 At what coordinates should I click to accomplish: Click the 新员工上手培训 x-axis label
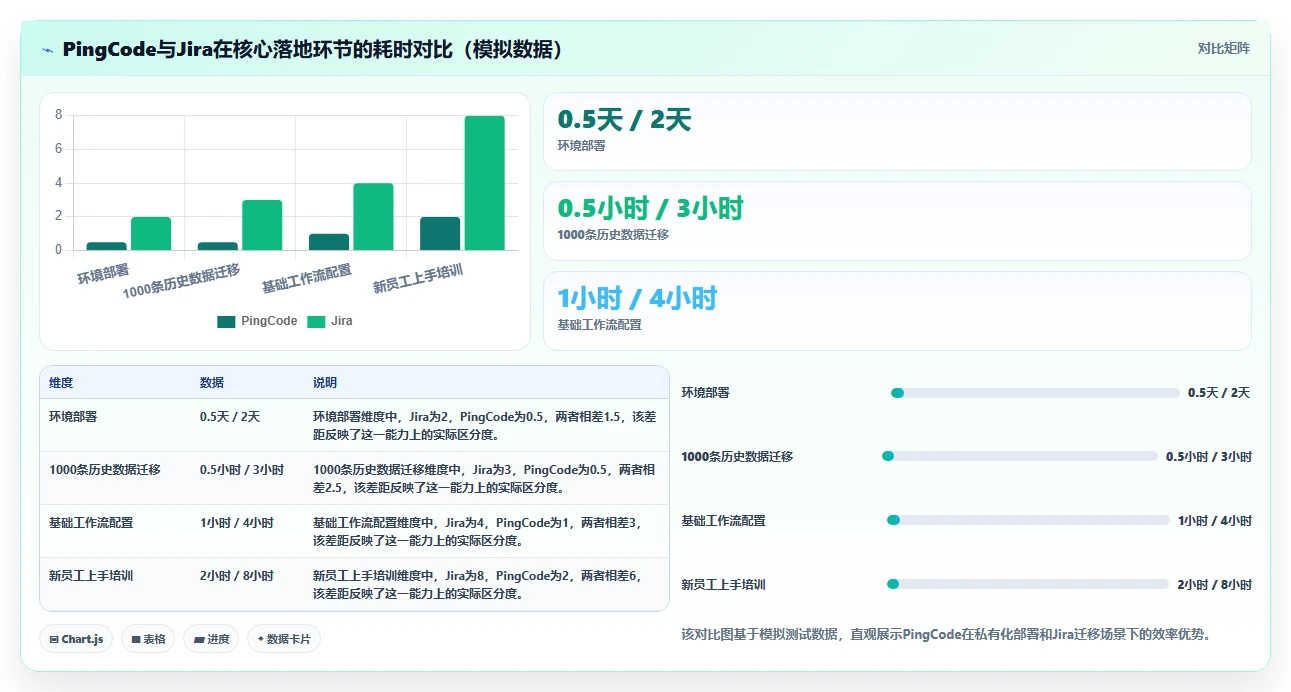[x=418, y=278]
